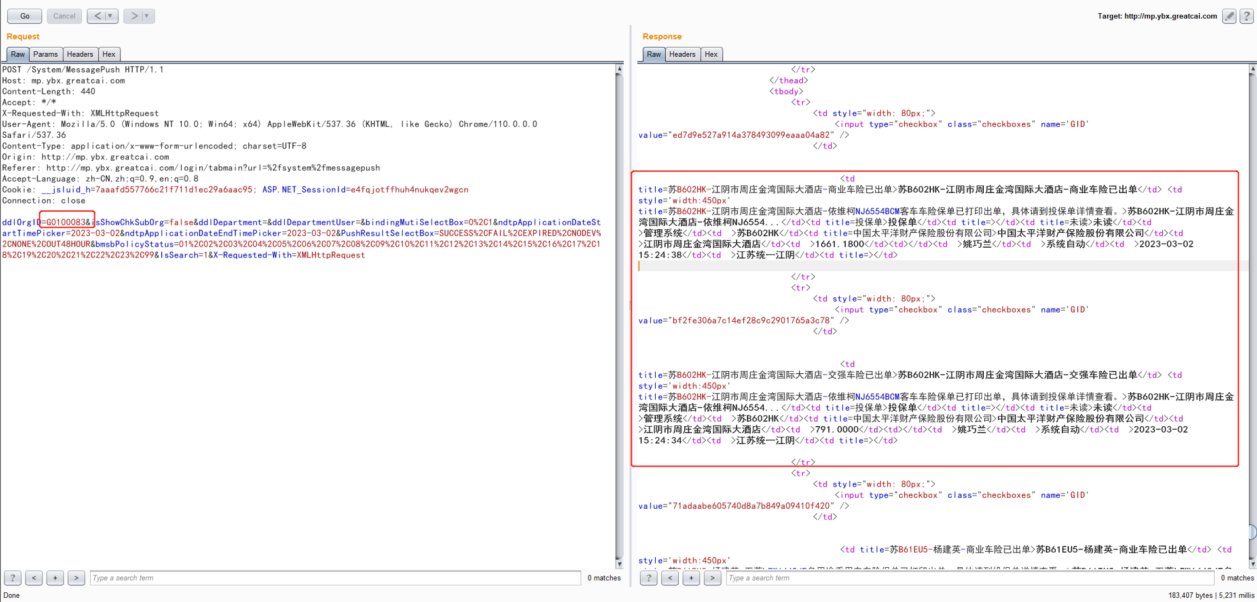Edit the target with the pencil icon

pos(1229,16)
